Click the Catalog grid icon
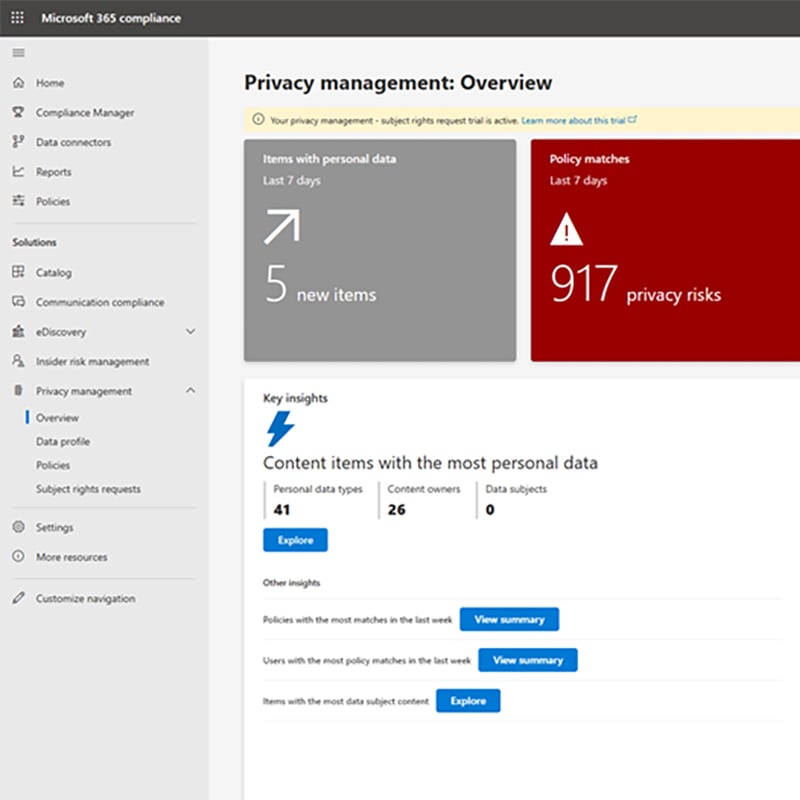 [x=18, y=272]
